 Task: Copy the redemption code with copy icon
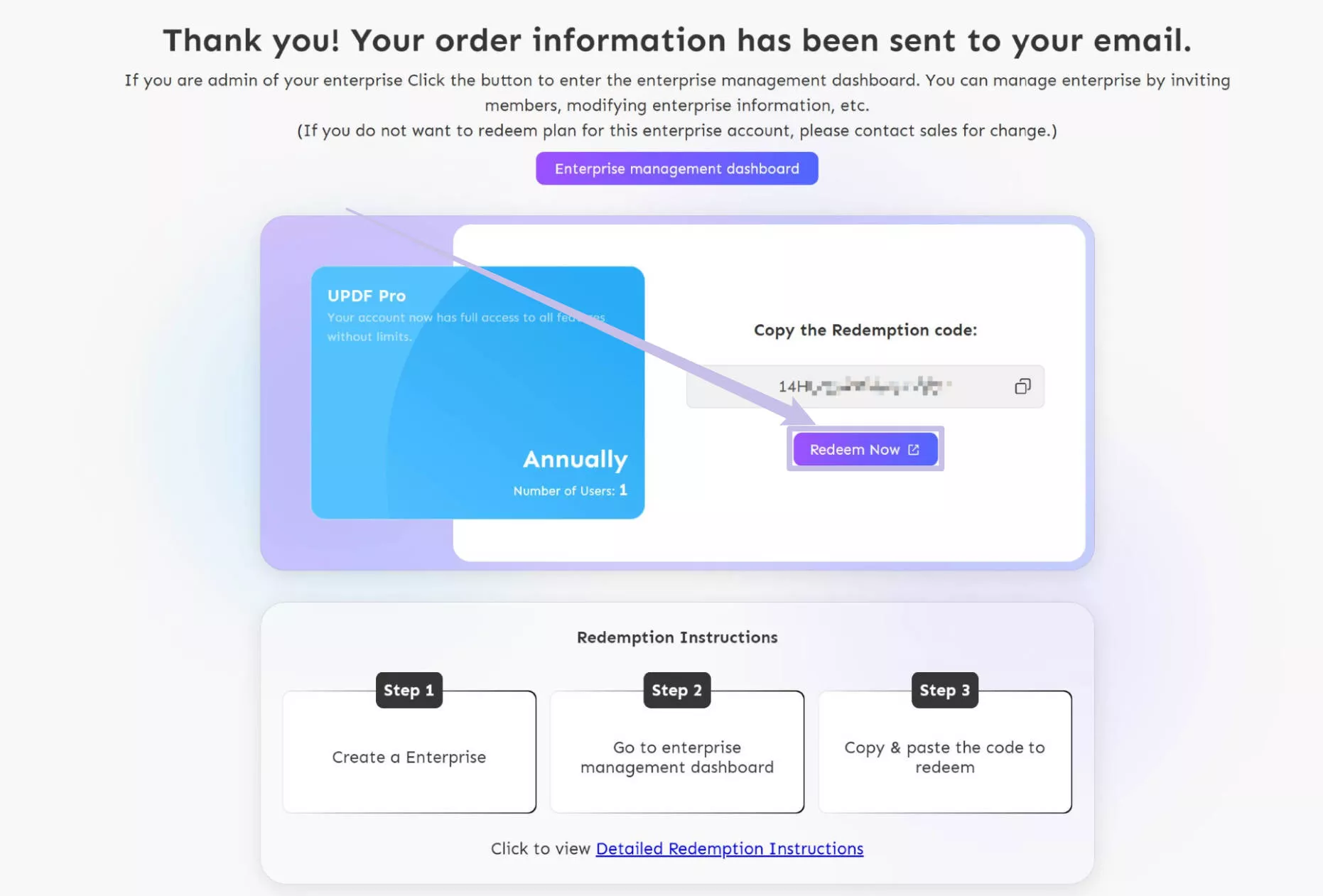pyautogui.click(x=1022, y=387)
